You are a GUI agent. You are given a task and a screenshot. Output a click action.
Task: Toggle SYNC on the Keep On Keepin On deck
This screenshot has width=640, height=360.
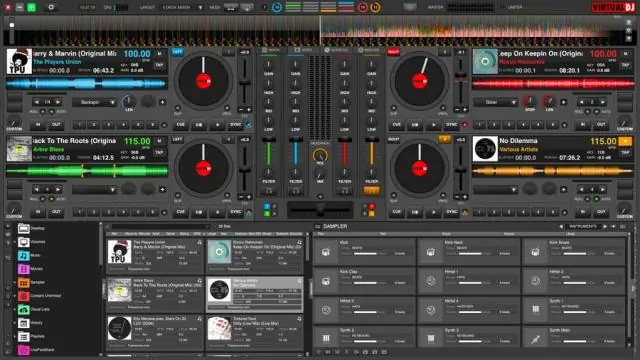(x=451, y=124)
